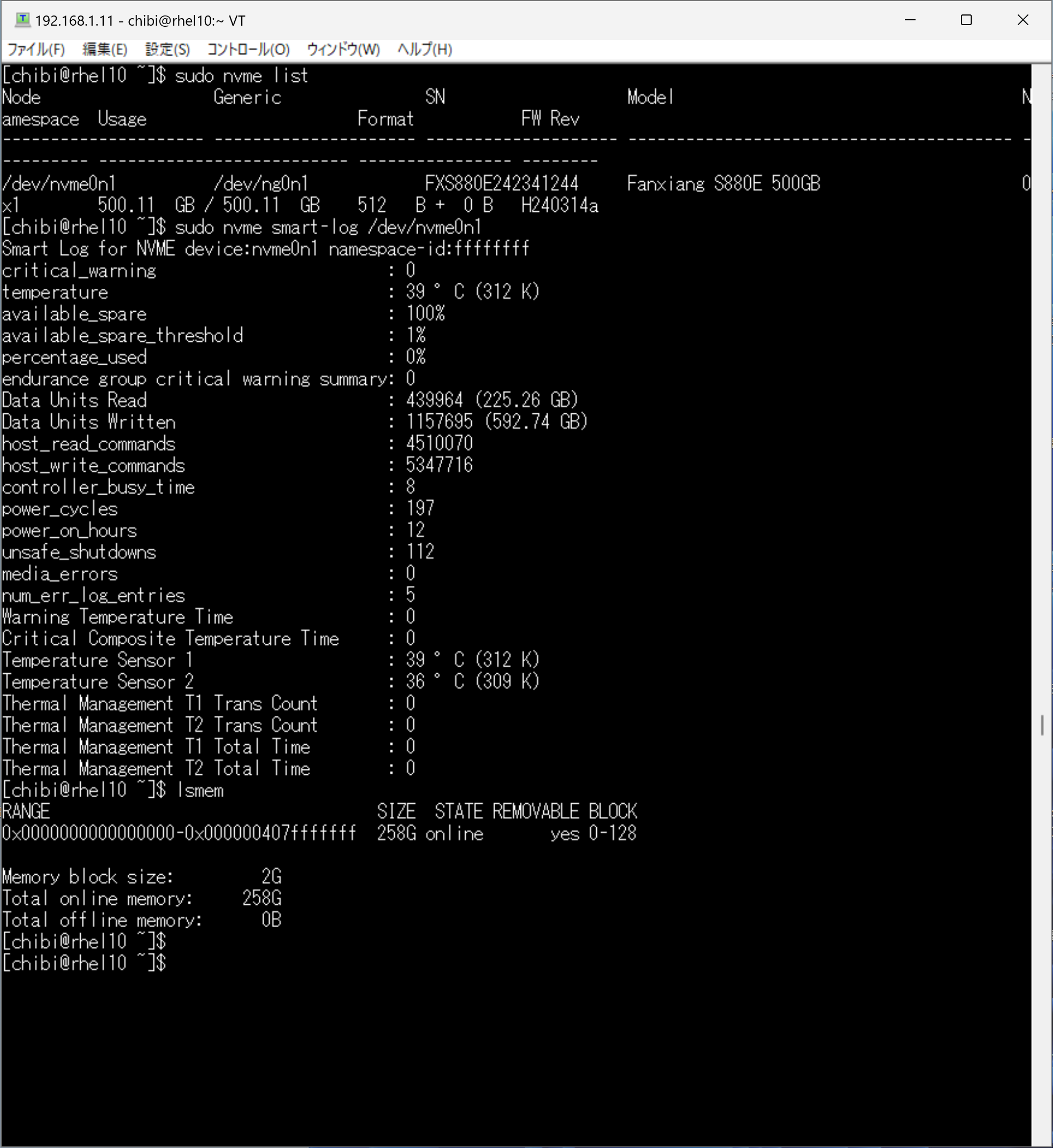
Task: Open the ファイル(F) menu
Action: coord(36,50)
